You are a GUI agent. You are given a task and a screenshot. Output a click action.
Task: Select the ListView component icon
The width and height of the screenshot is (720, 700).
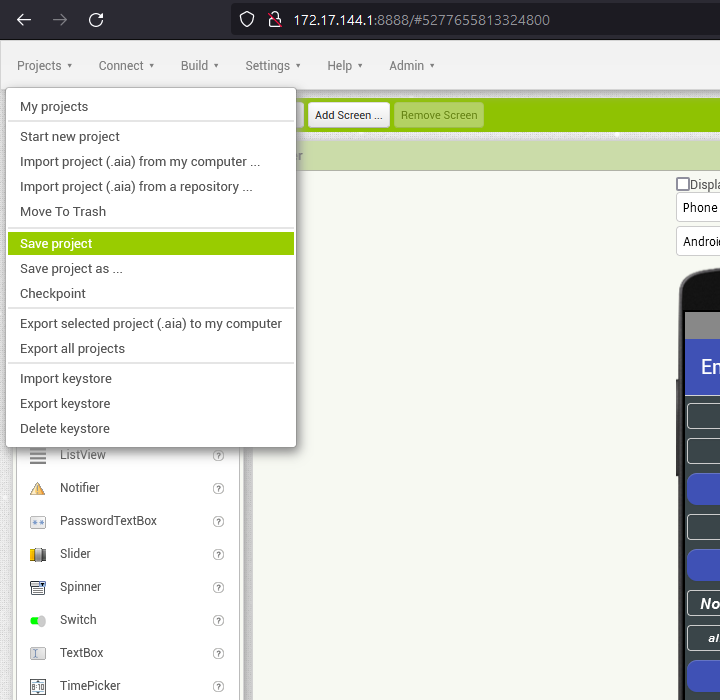click(x=38, y=456)
